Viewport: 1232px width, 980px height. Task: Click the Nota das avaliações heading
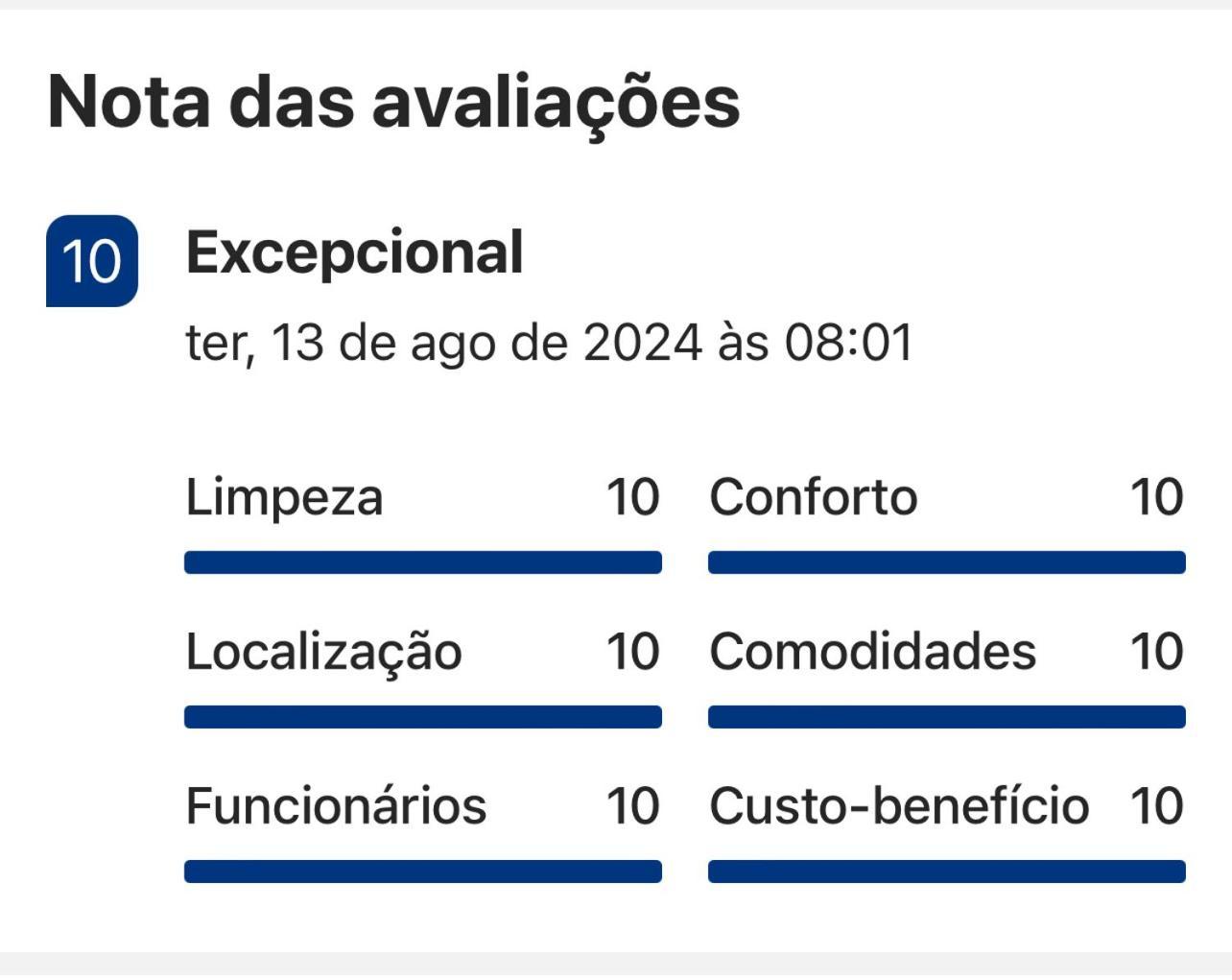[x=393, y=103]
